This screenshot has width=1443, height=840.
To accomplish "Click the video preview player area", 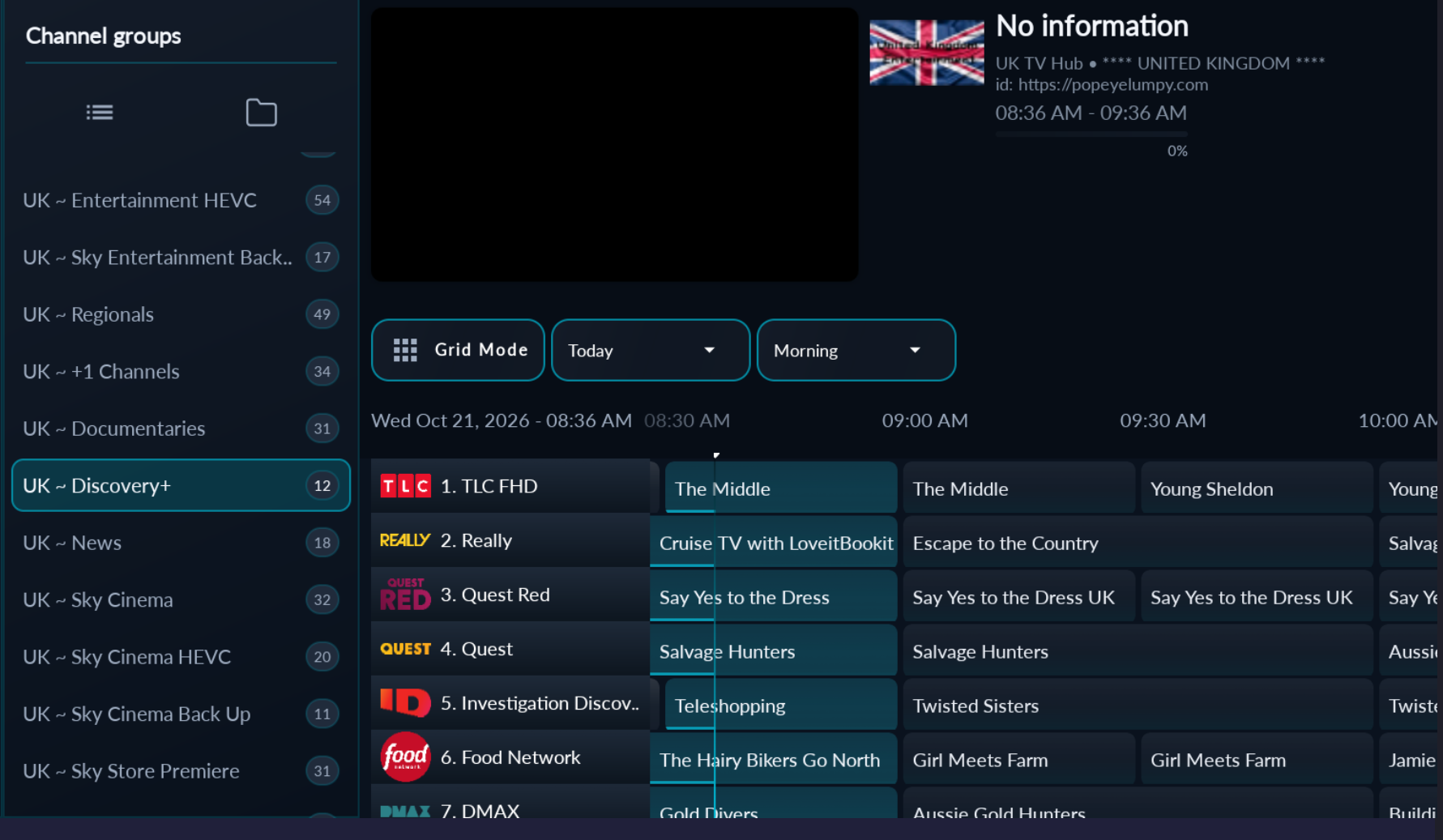I will pos(614,145).
